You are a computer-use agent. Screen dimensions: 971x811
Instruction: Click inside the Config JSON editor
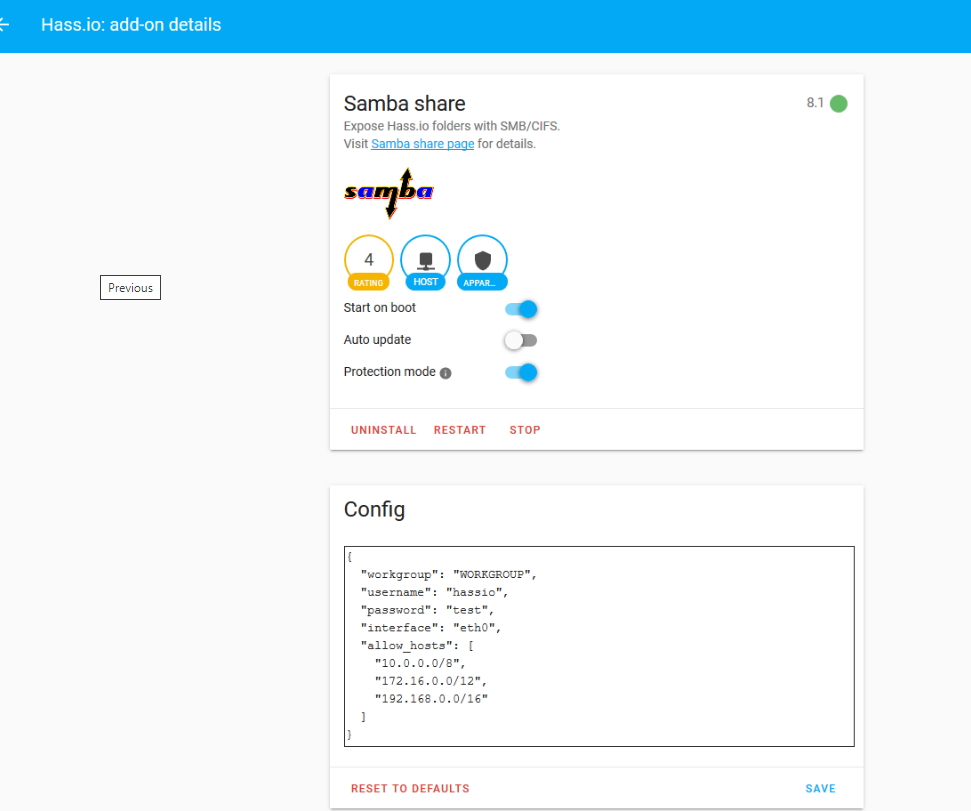[x=599, y=646]
